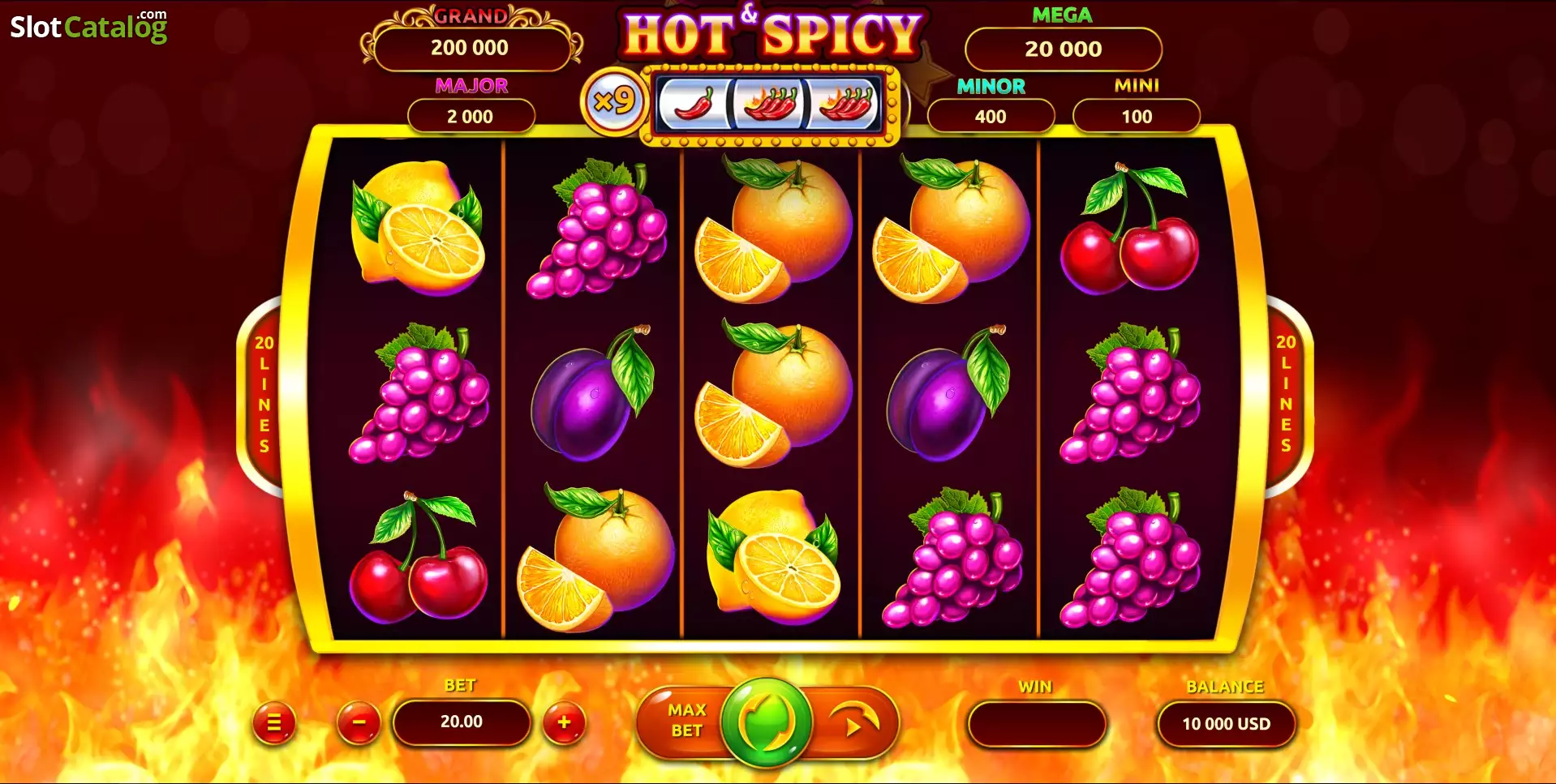
Task: Start autoplay with the arrow button
Action: pyautogui.click(x=853, y=720)
